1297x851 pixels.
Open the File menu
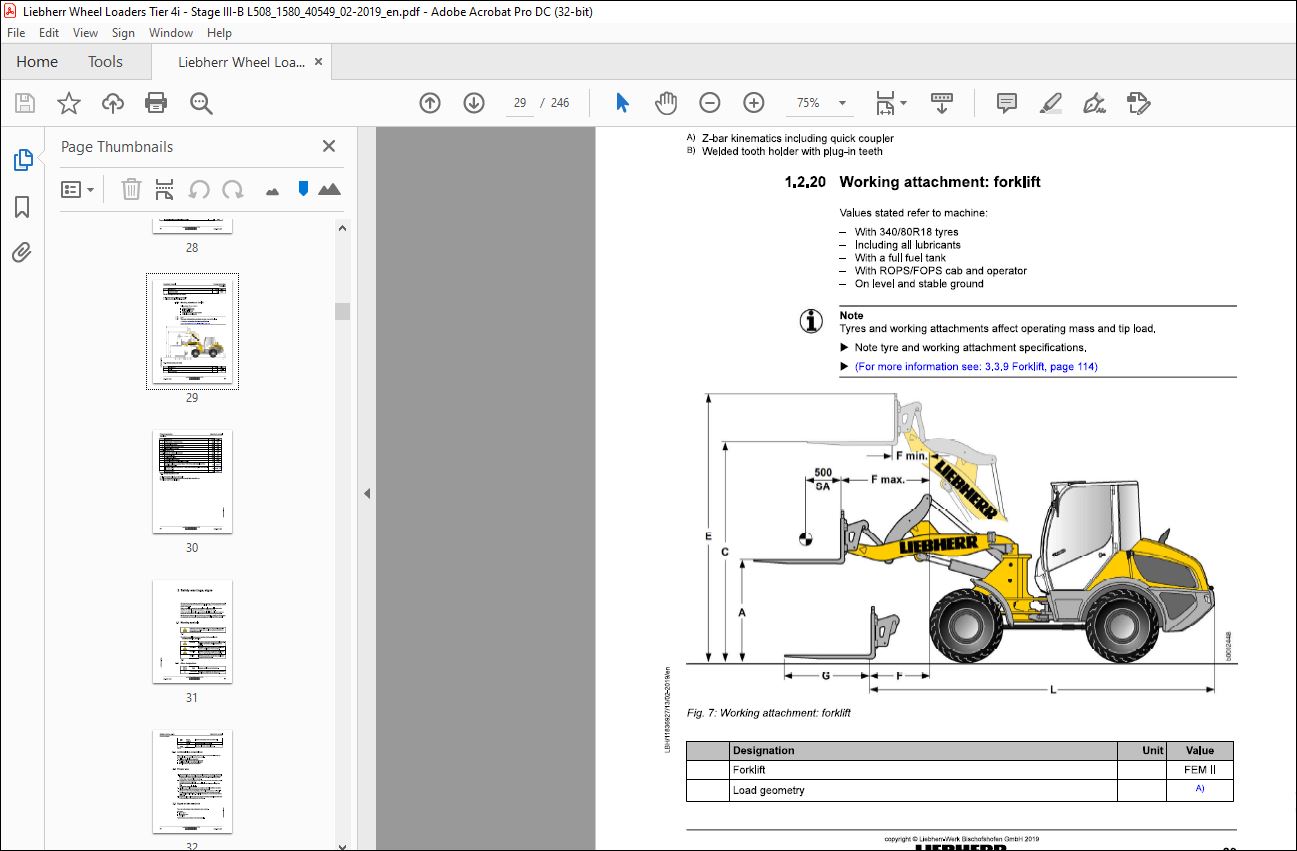click(x=17, y=33)
